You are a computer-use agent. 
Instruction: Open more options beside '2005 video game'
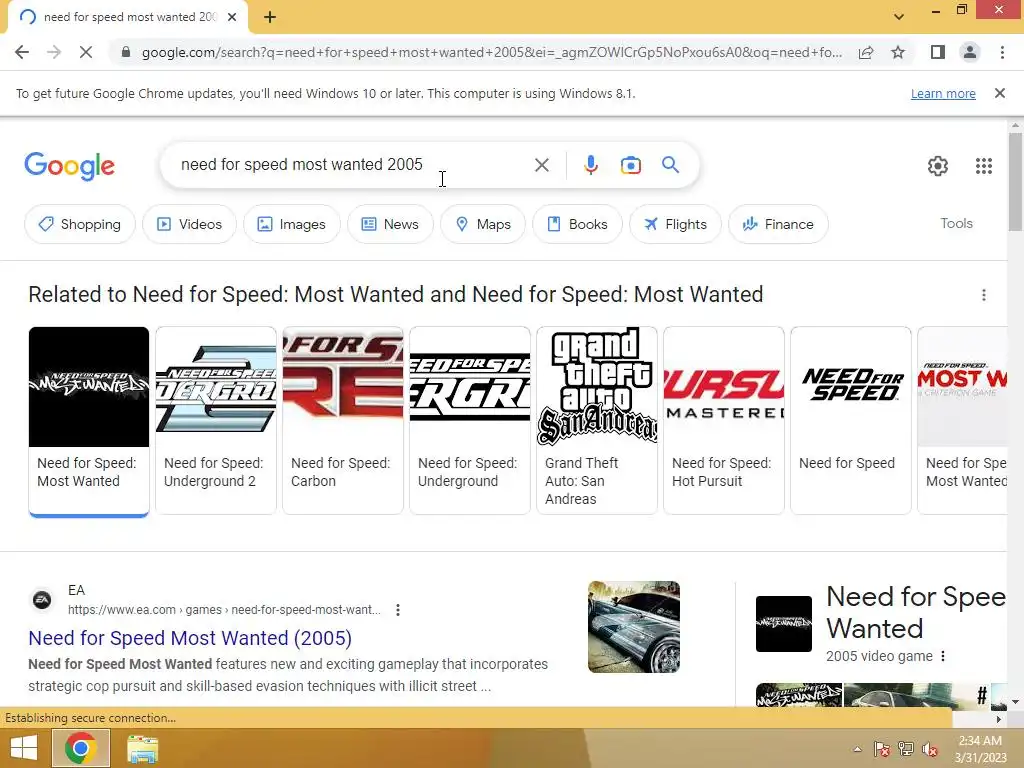point(943,656)
